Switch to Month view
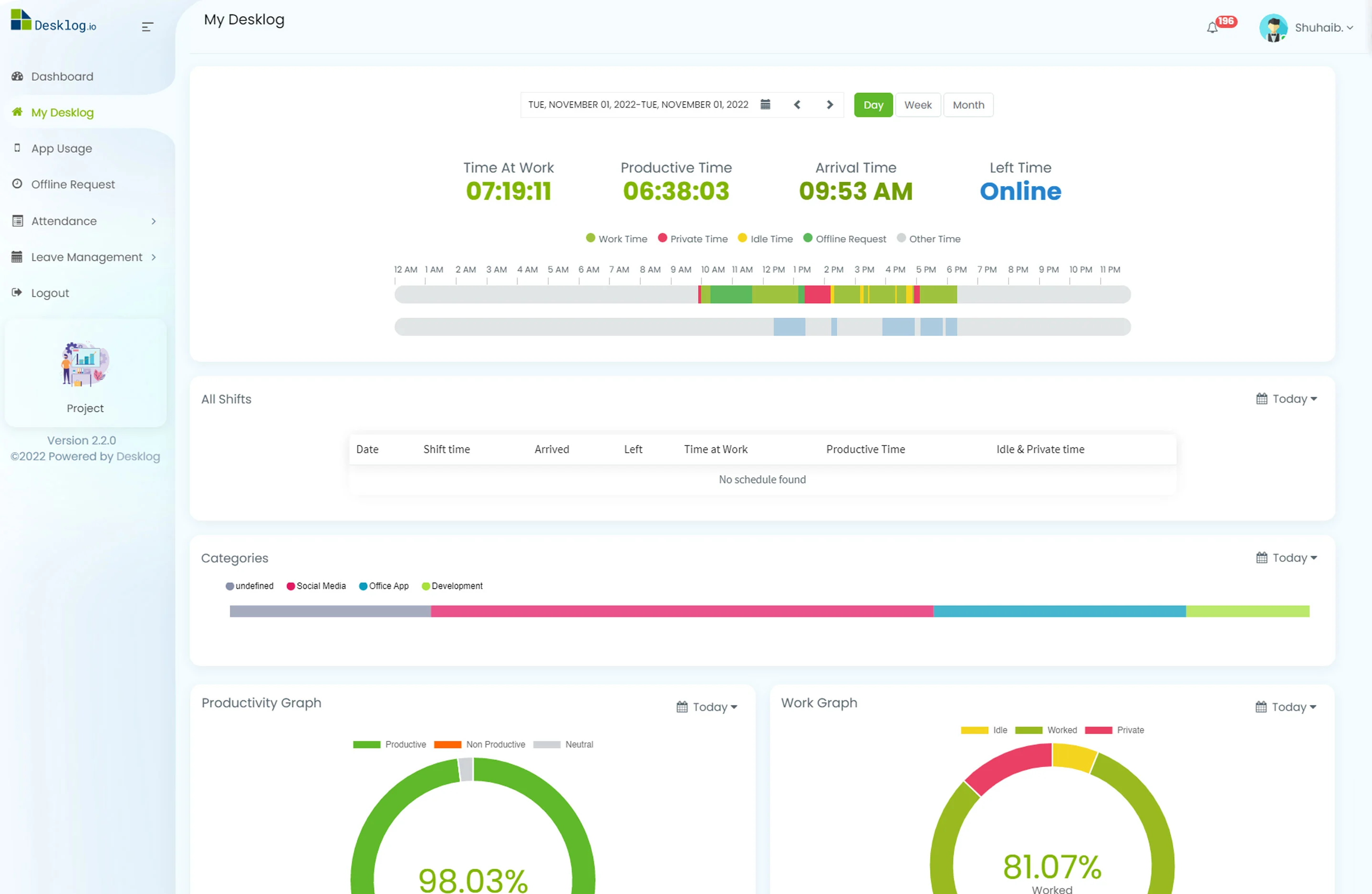The image size is (1372, 894). pyautogui.click(x=968, y=105)
